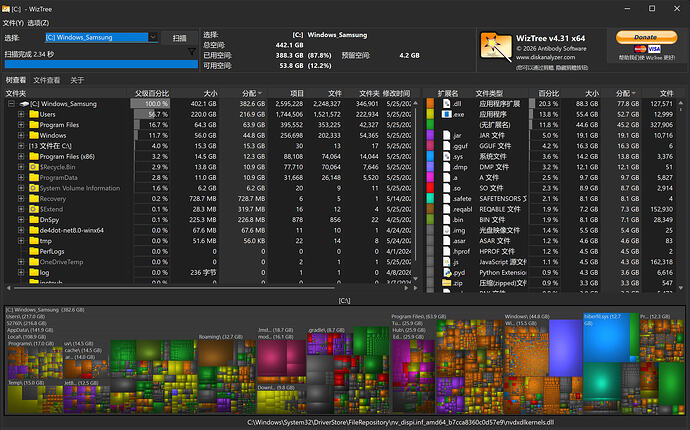The image size is (690, 430).
Task: Click the $Recycle.Bin folder icon
Action: (34, 167)
